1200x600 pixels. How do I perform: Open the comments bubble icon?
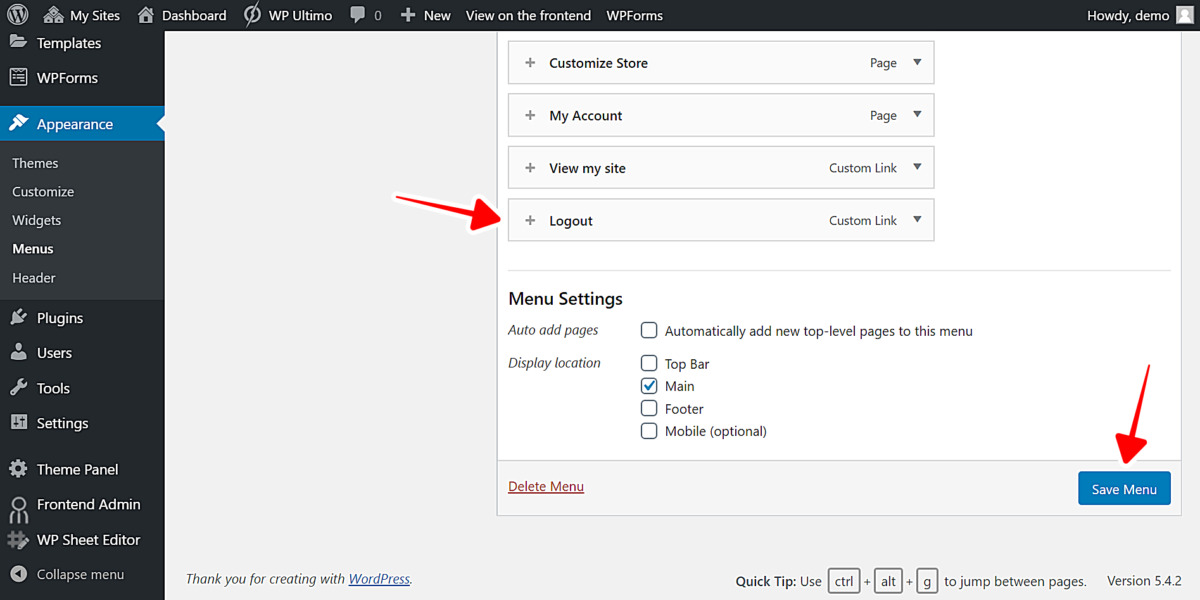[355, 15]
